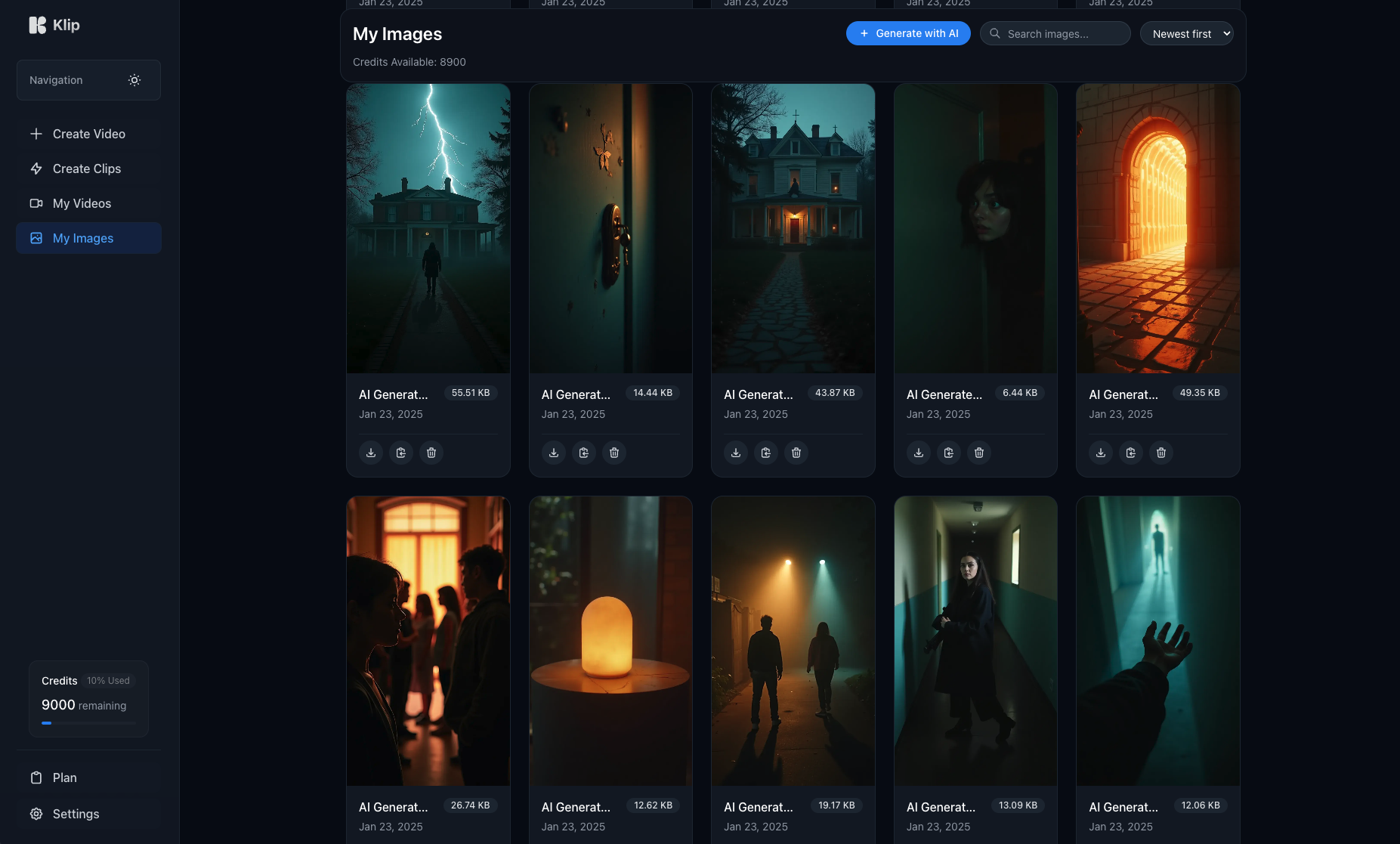
Task: Click the magnifier icon in the search box
Action: [x=995, y=33]
